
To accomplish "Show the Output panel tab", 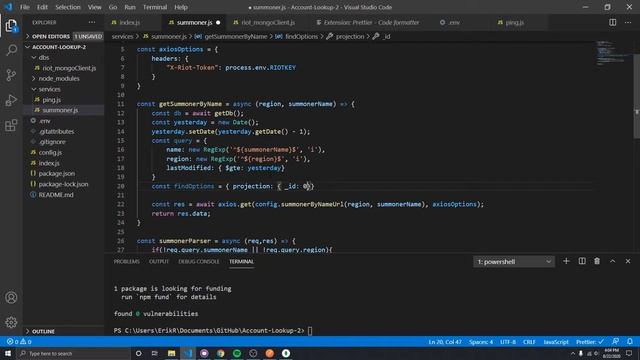I will tap(159, 261).
